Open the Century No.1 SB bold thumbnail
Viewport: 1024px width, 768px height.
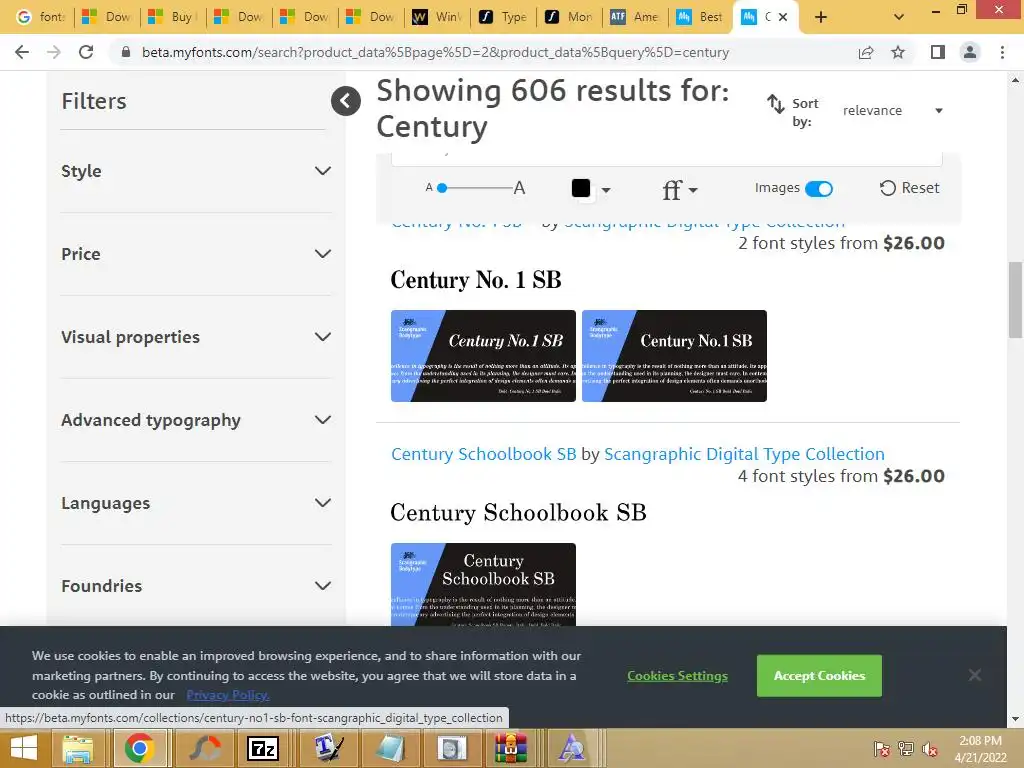pos(674,356)
